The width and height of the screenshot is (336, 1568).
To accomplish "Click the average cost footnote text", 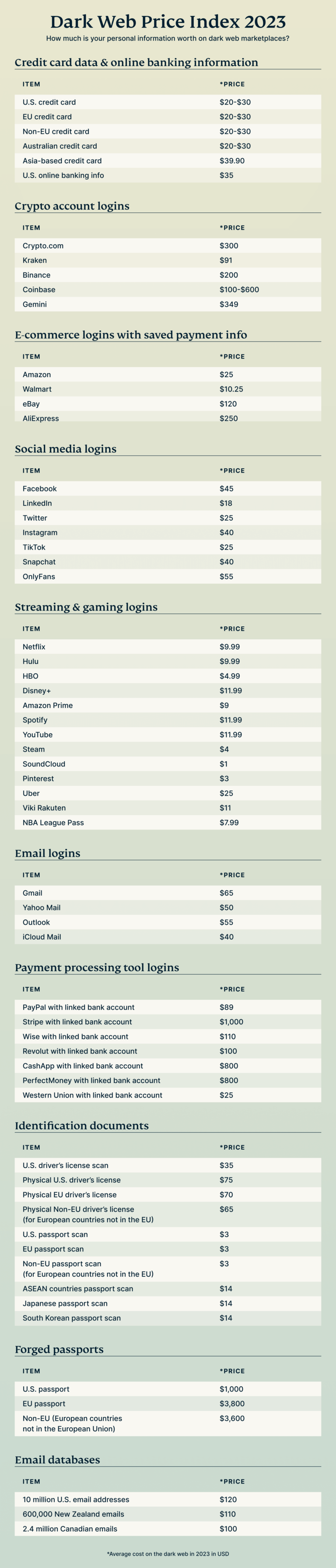I will click(x=168, y=1554).
